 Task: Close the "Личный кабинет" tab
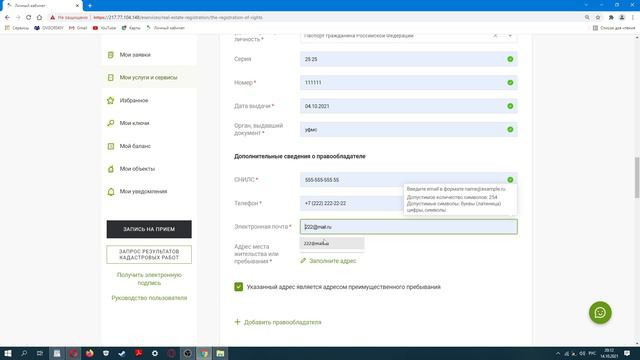(x=77, y=6)
